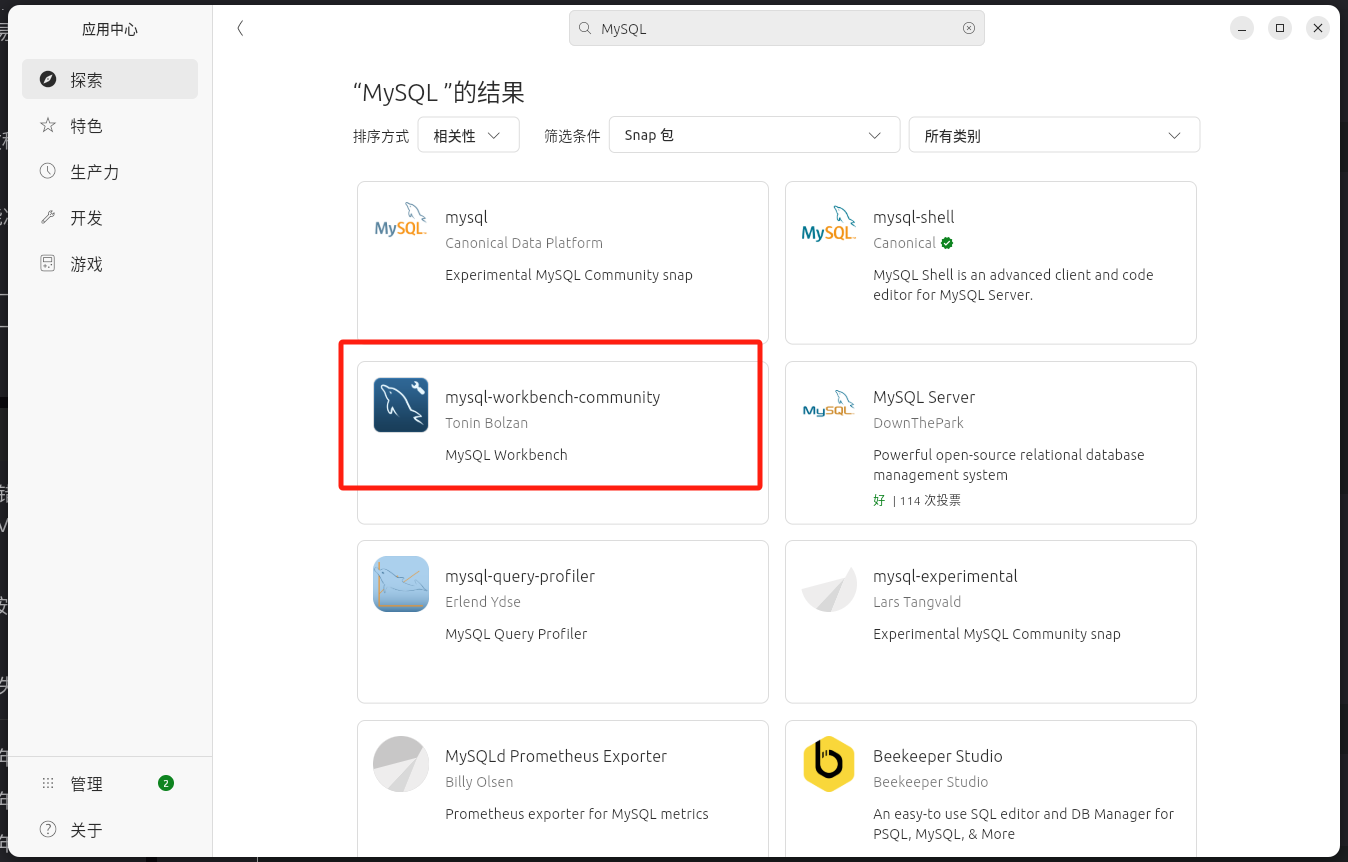The image size is (1348, 862).
Task: Click the wrench icon beside 开发
Action: point(48,217)
